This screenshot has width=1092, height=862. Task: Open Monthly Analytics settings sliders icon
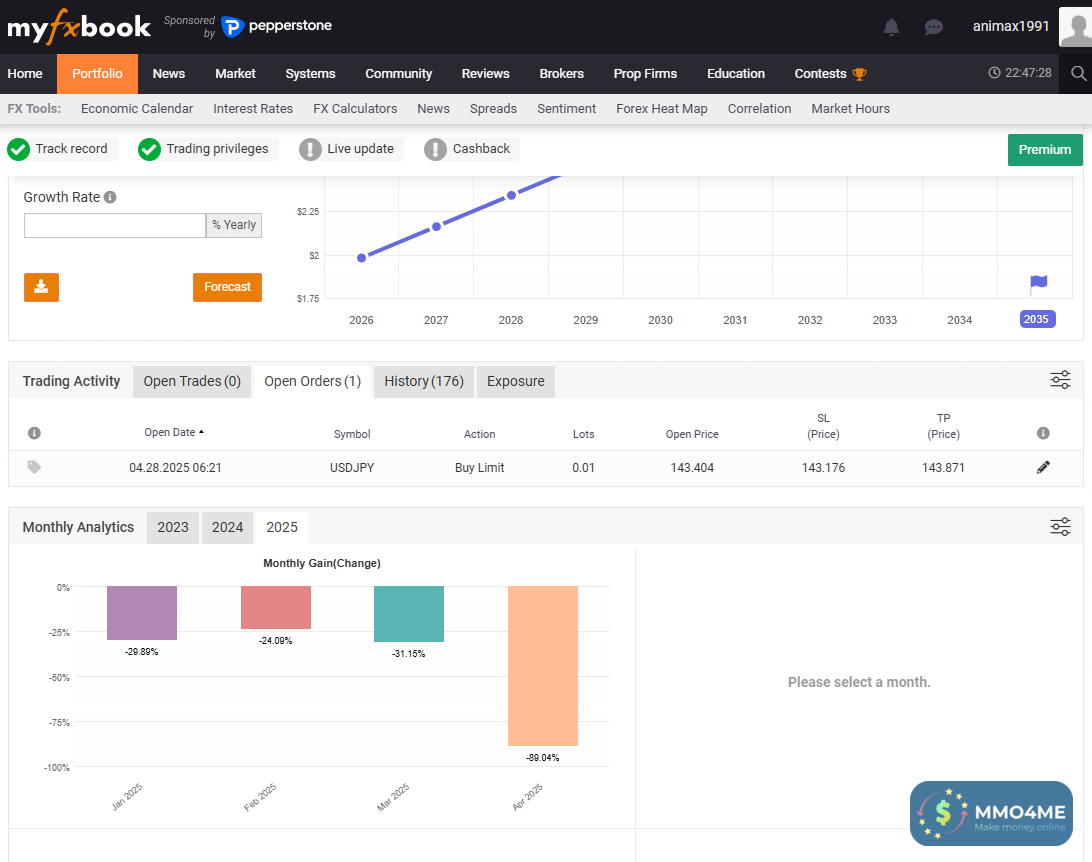tap(1060, 527)
